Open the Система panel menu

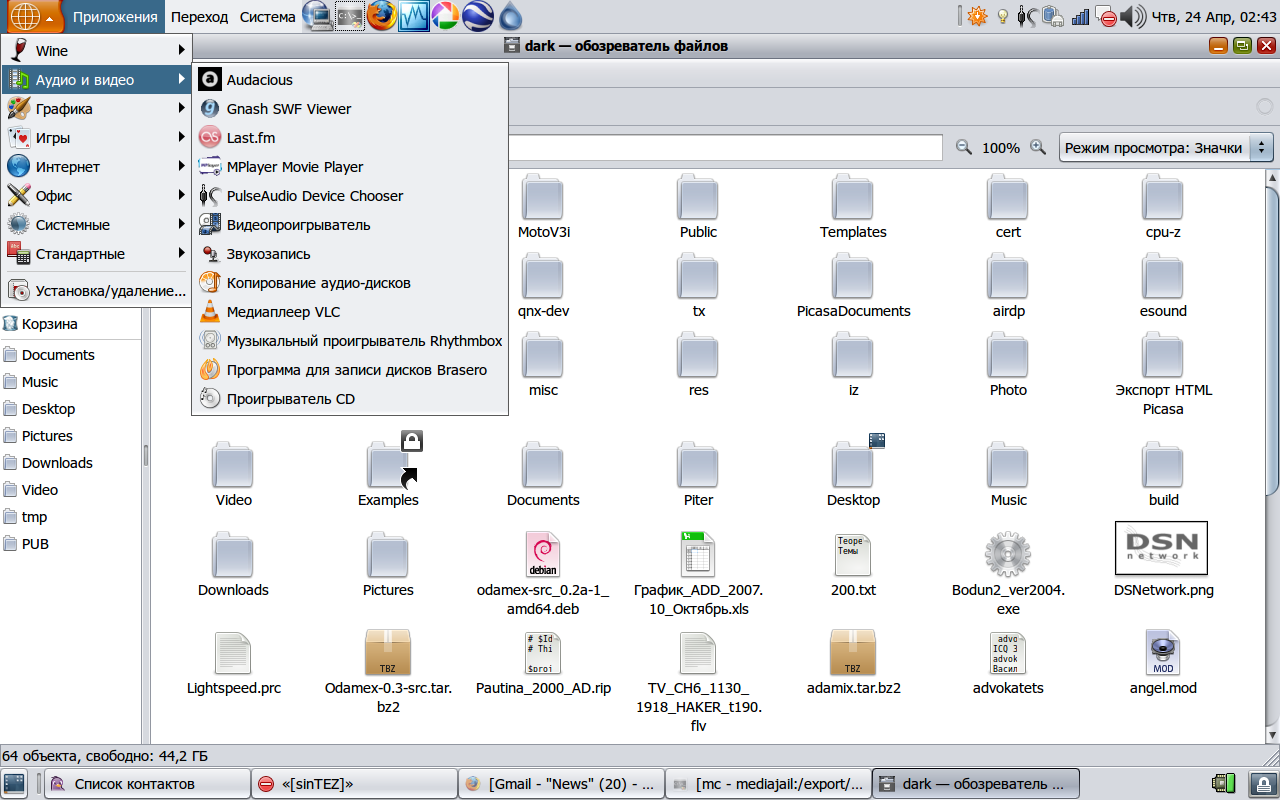(x=268, y=17)
